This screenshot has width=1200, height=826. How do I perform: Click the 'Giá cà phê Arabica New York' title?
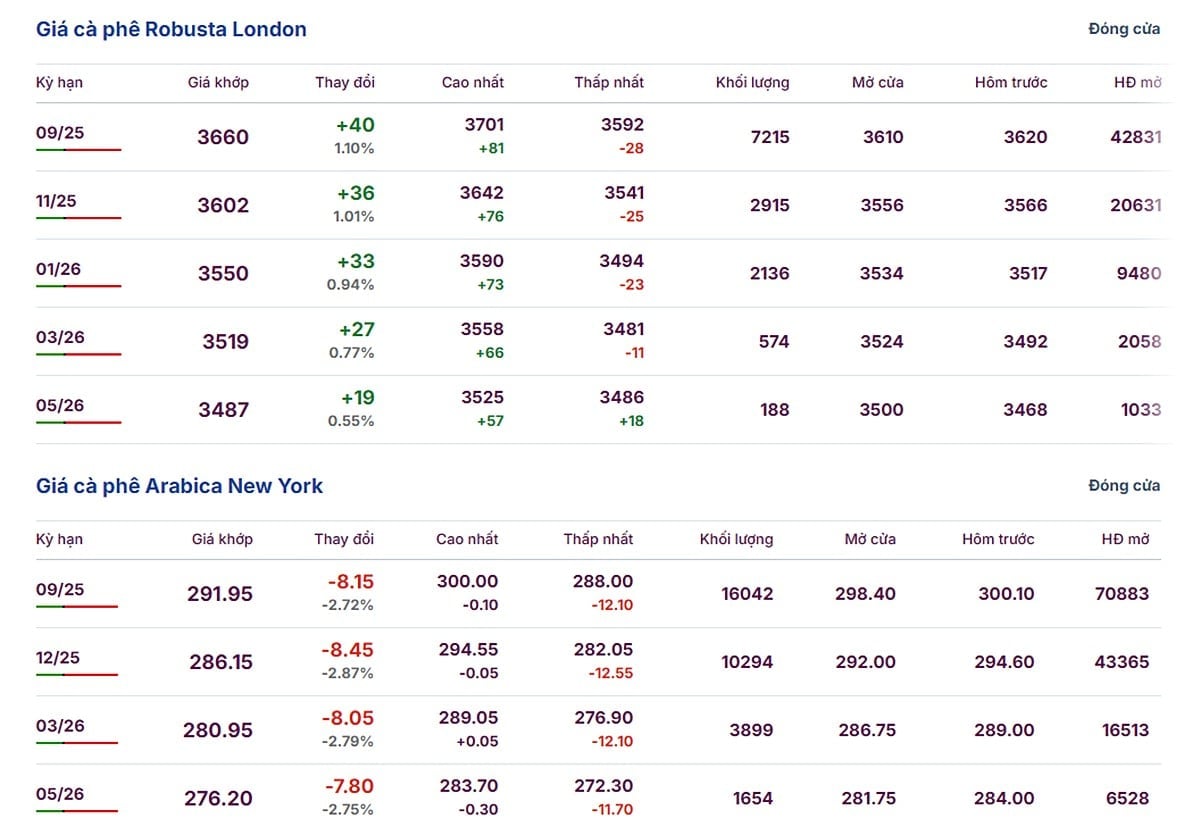click(x=180, y=486)
